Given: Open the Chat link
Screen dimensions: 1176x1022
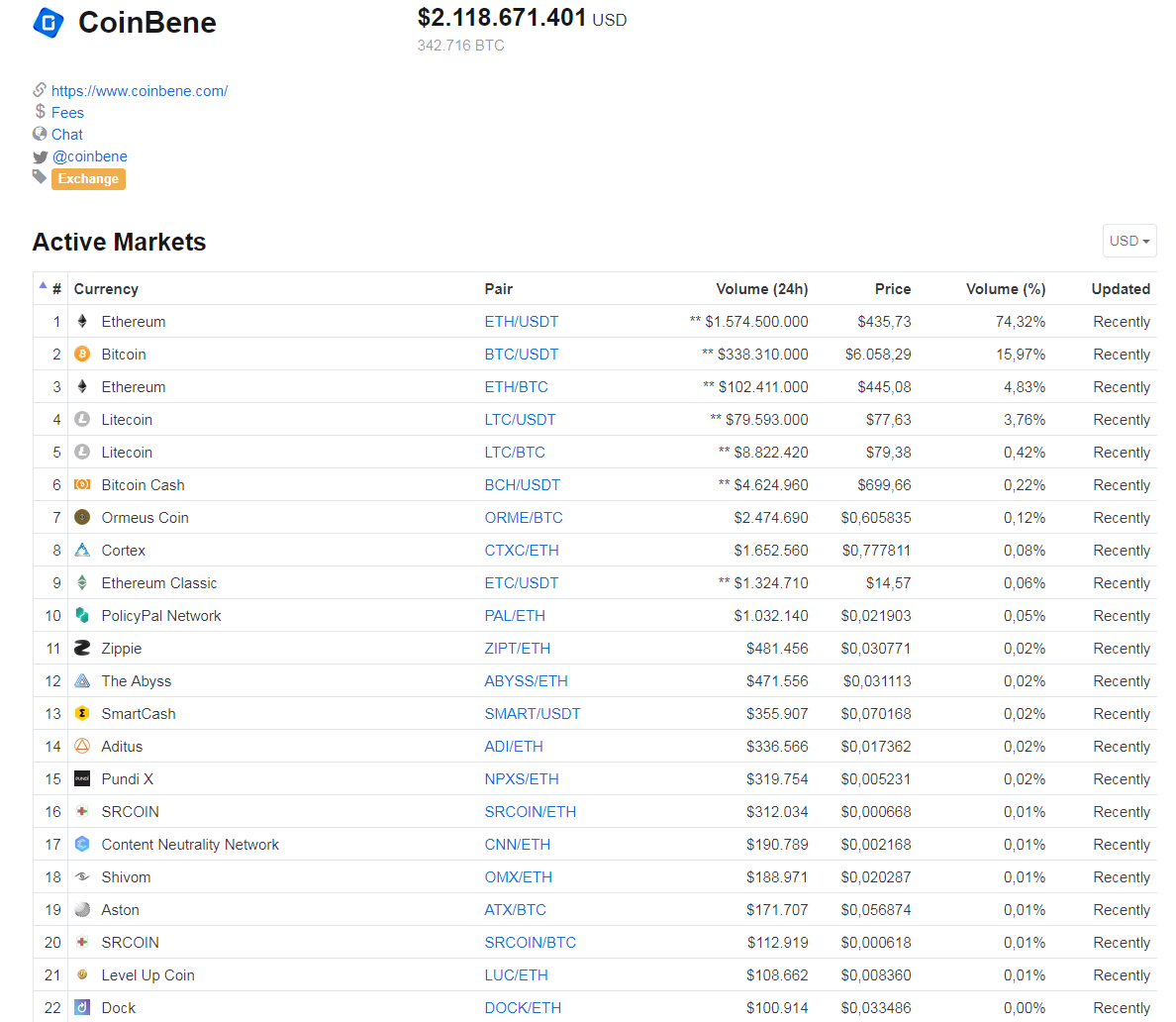Looking at the screenshot, I should (x=66, y=135).
